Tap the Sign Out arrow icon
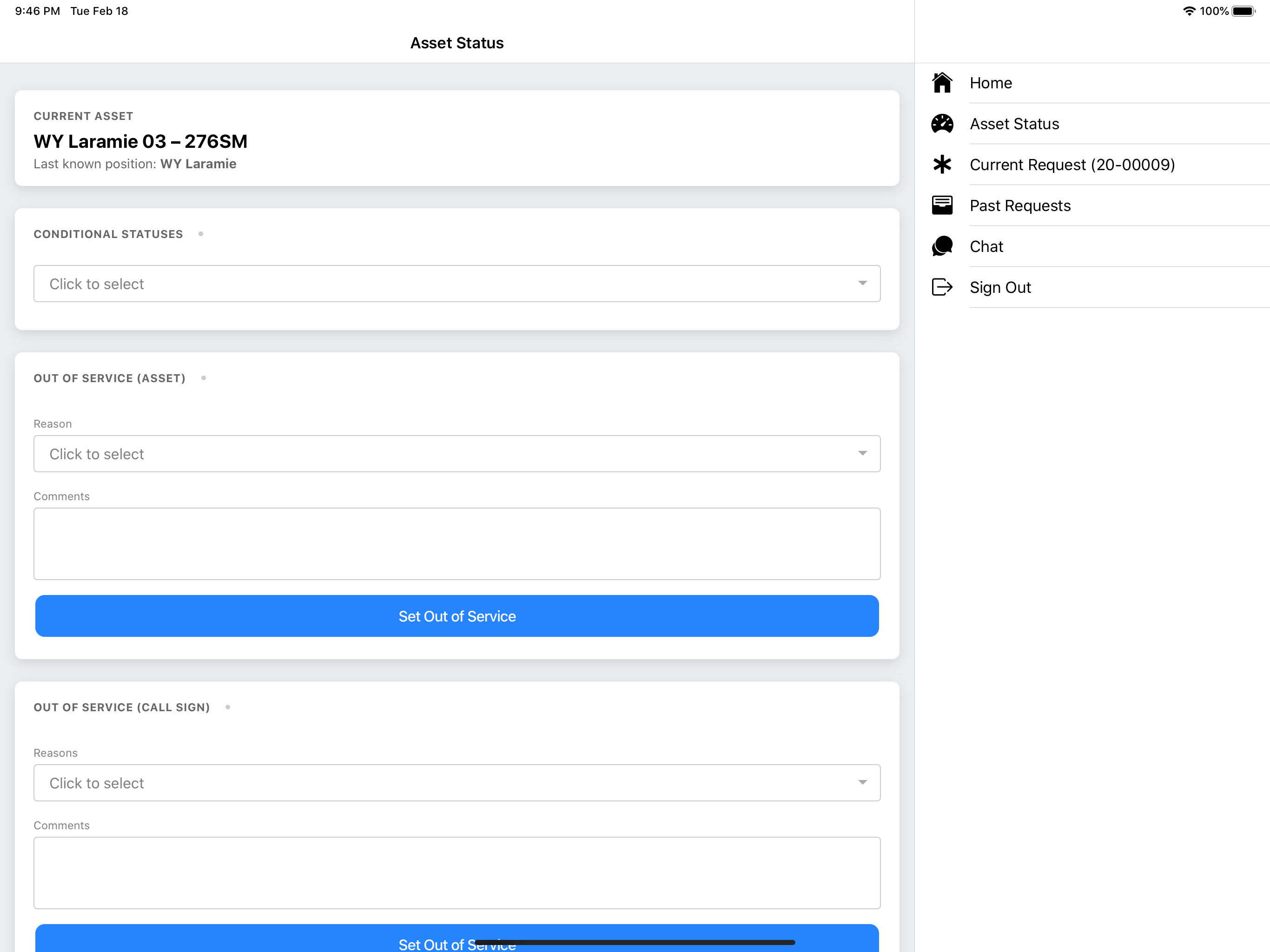This screenshot has height=952, width=1270. (x=942, y=287)
